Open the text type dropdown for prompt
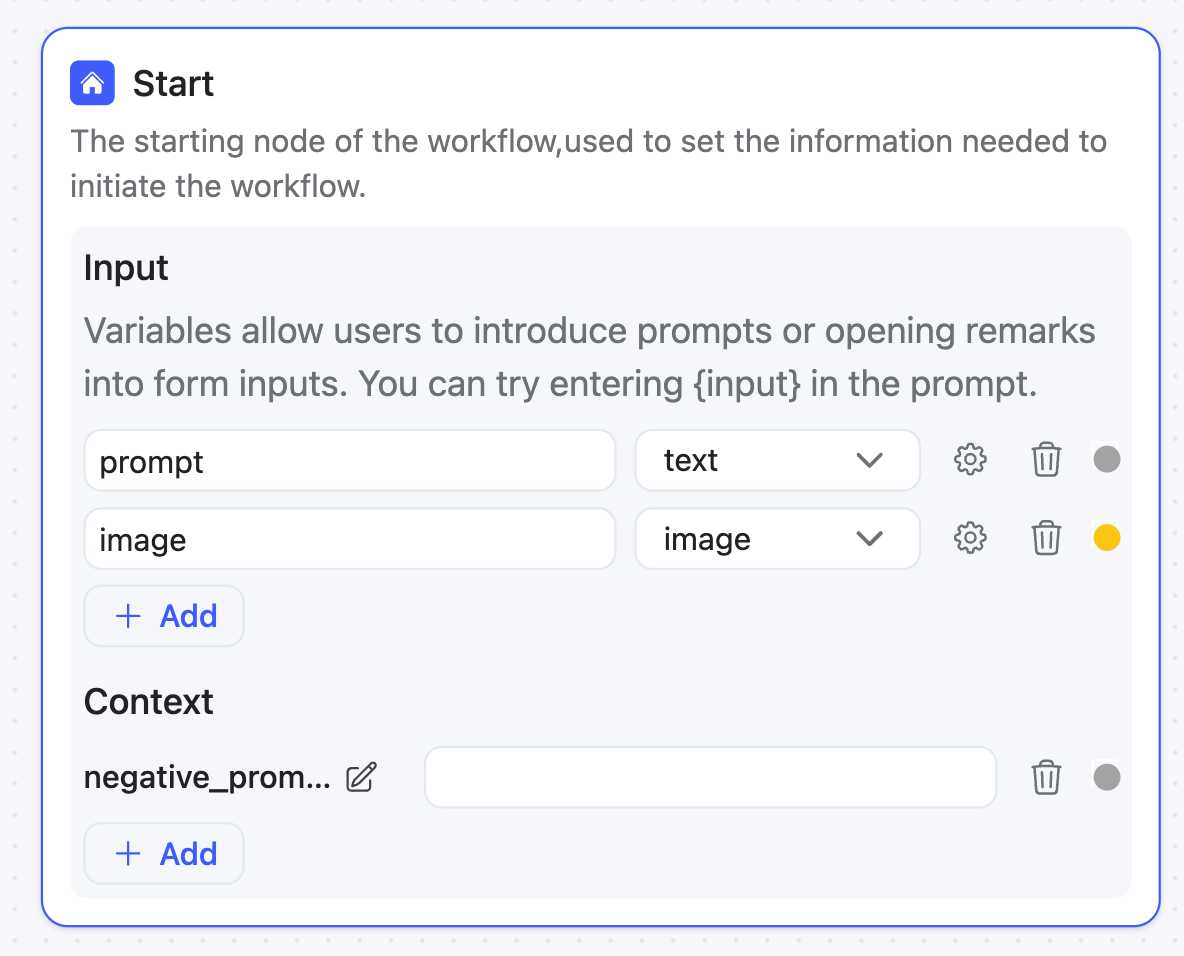The image size is (1184, 956). pos(777,460)
